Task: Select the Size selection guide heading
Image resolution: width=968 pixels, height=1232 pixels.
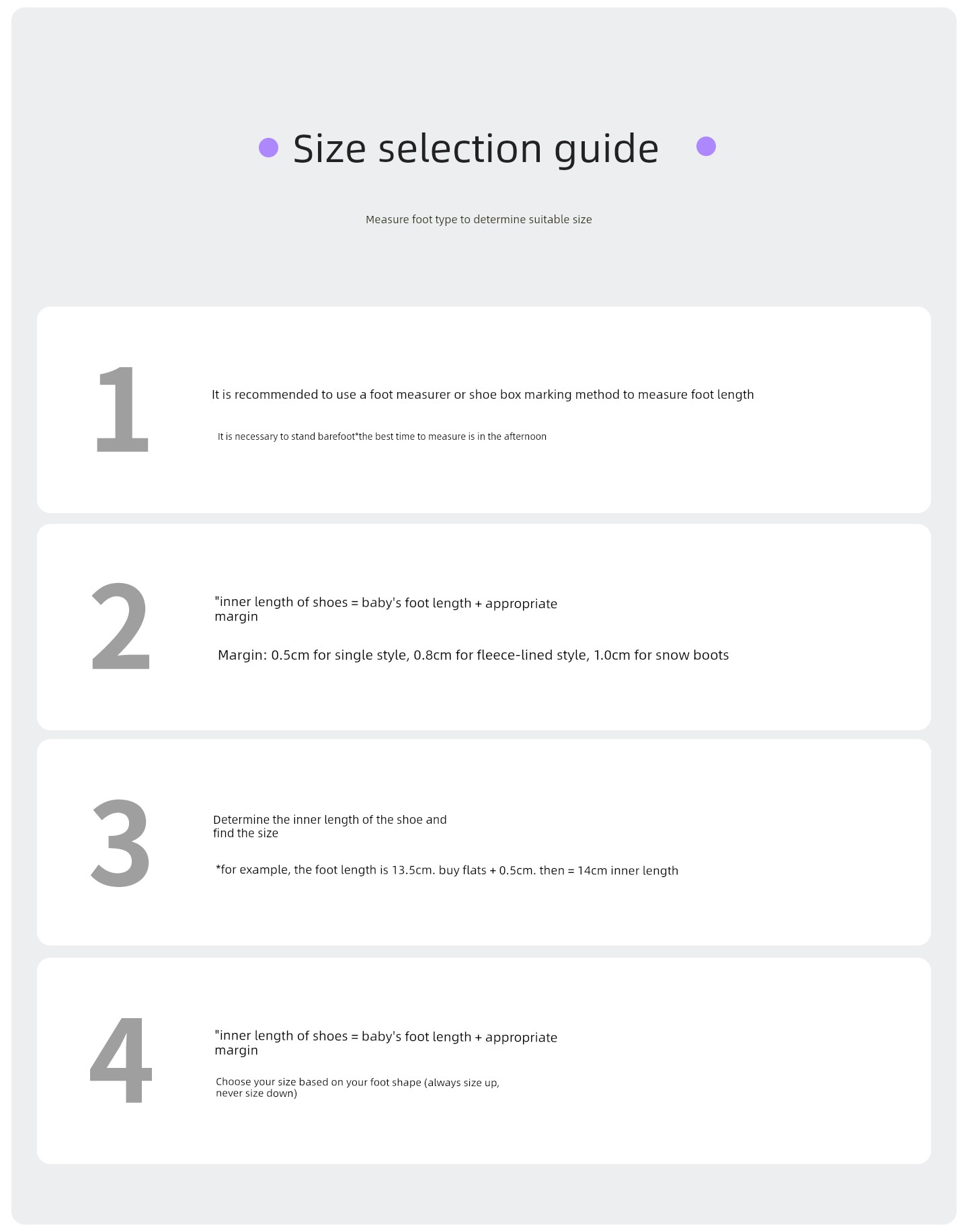Action: pyautogui.click(x=476, y=149)
